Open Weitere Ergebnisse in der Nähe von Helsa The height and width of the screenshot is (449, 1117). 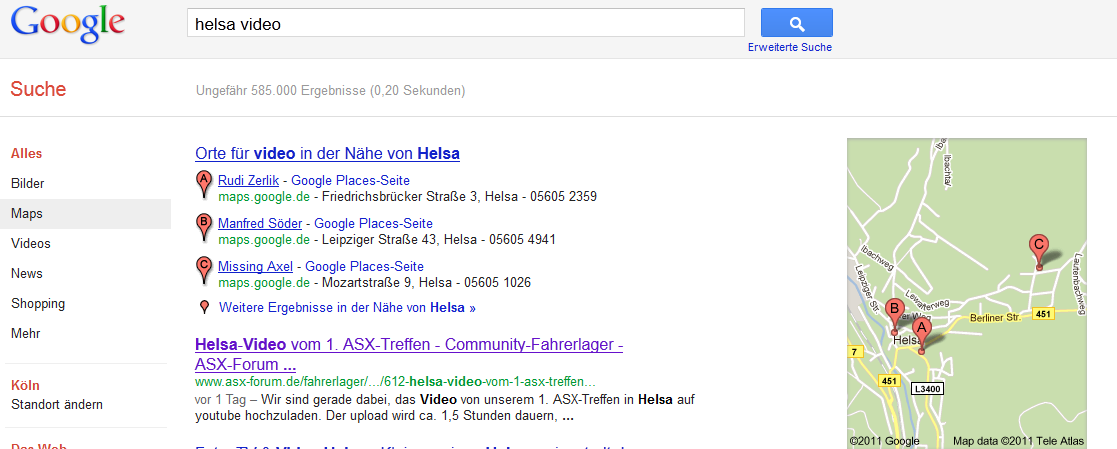[x=347, y=308]
